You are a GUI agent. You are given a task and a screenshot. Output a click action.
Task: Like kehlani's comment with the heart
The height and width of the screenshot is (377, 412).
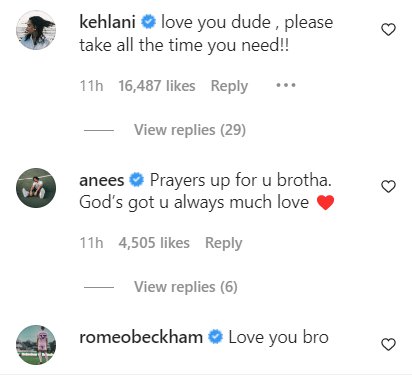(388, 30)
